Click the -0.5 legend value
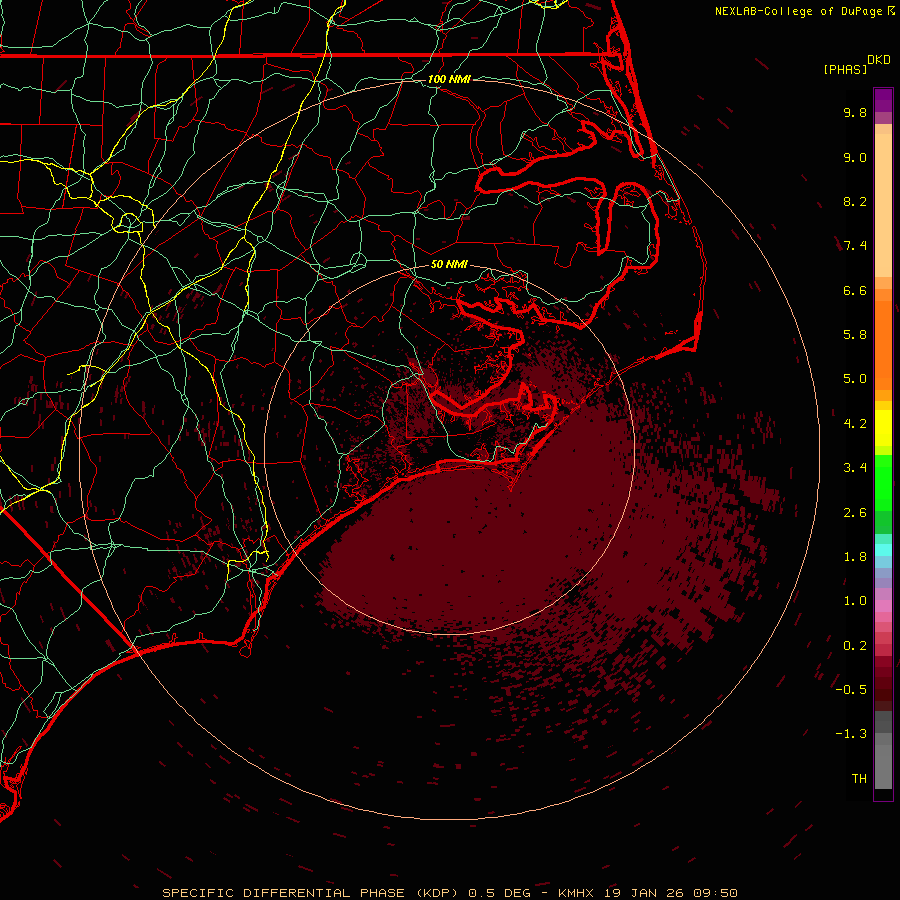 pyautogui.click(x=851, y=690)
